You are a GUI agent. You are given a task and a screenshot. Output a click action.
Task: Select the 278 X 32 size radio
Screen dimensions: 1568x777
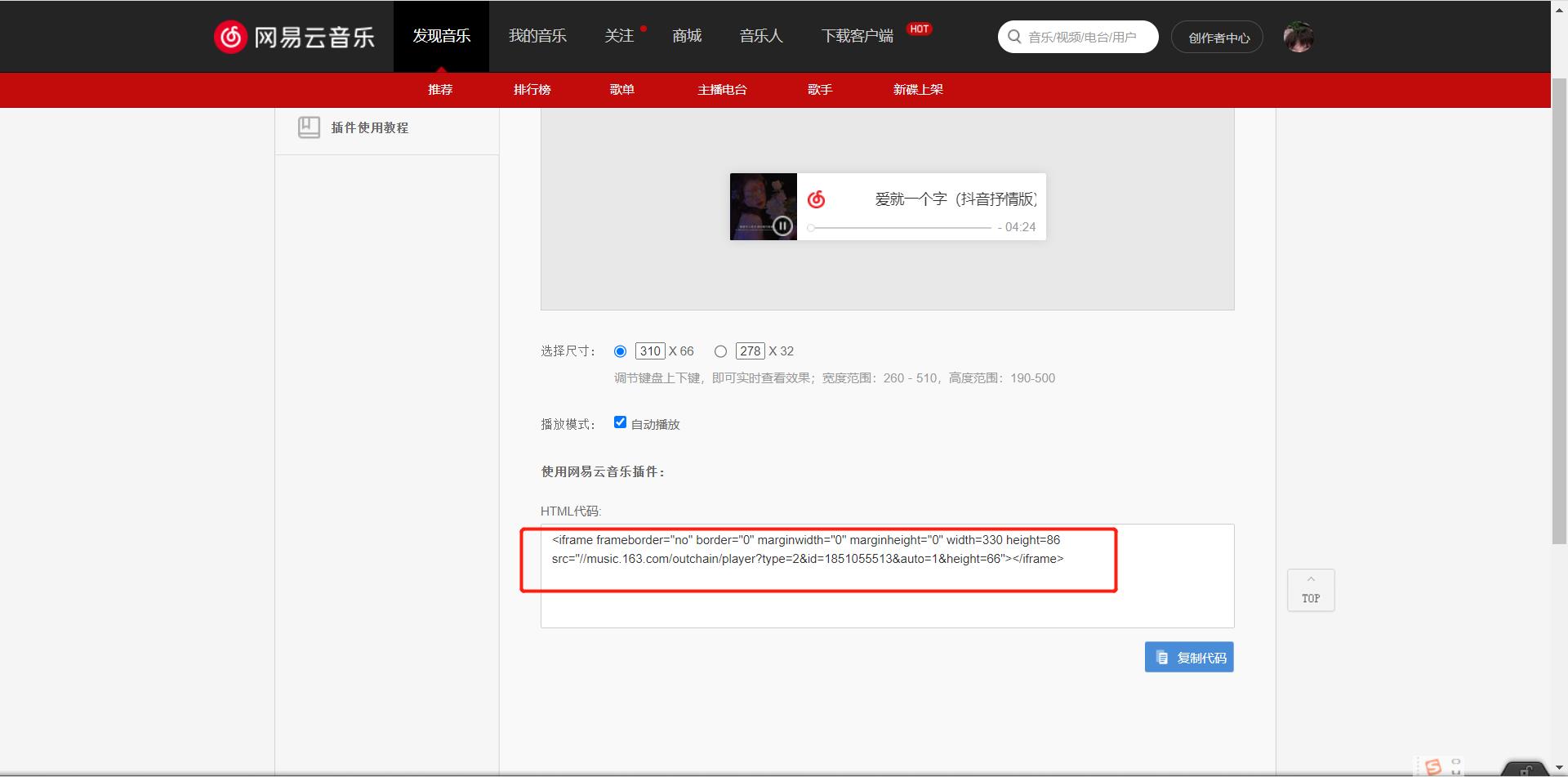(720, 351)
